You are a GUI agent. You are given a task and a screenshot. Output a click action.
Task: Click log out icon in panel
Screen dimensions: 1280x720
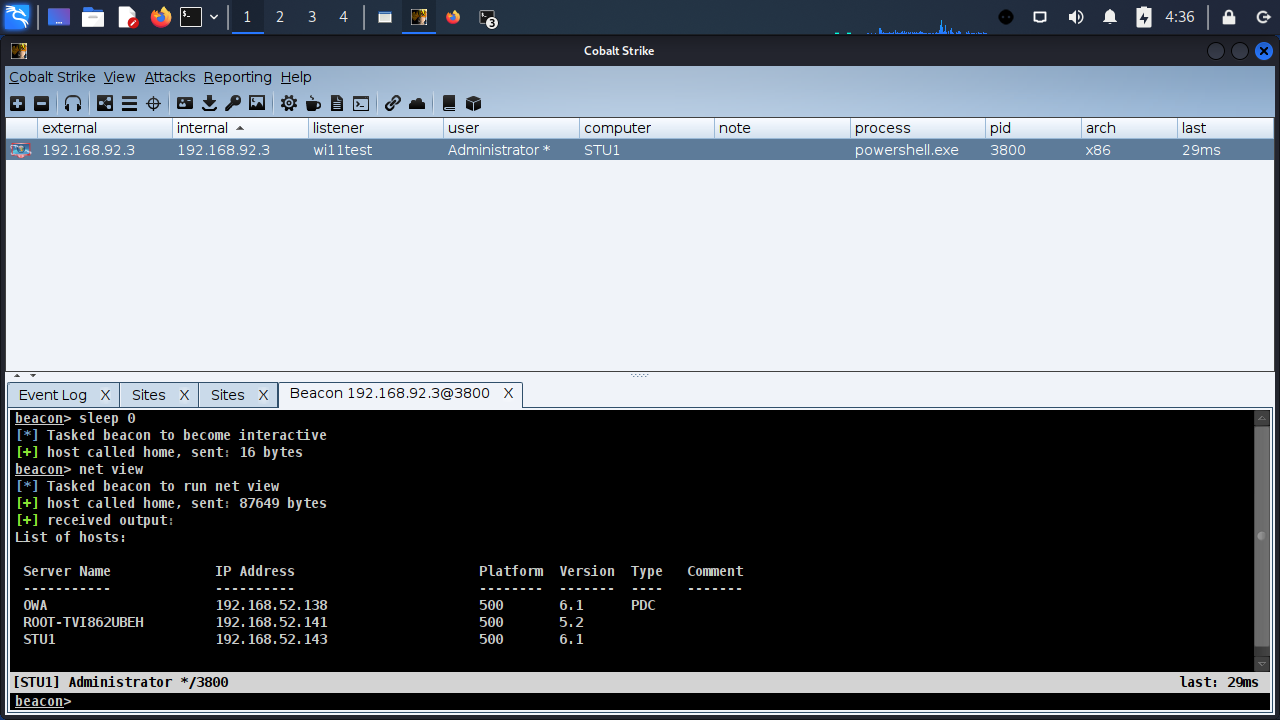pos(1263,17)
